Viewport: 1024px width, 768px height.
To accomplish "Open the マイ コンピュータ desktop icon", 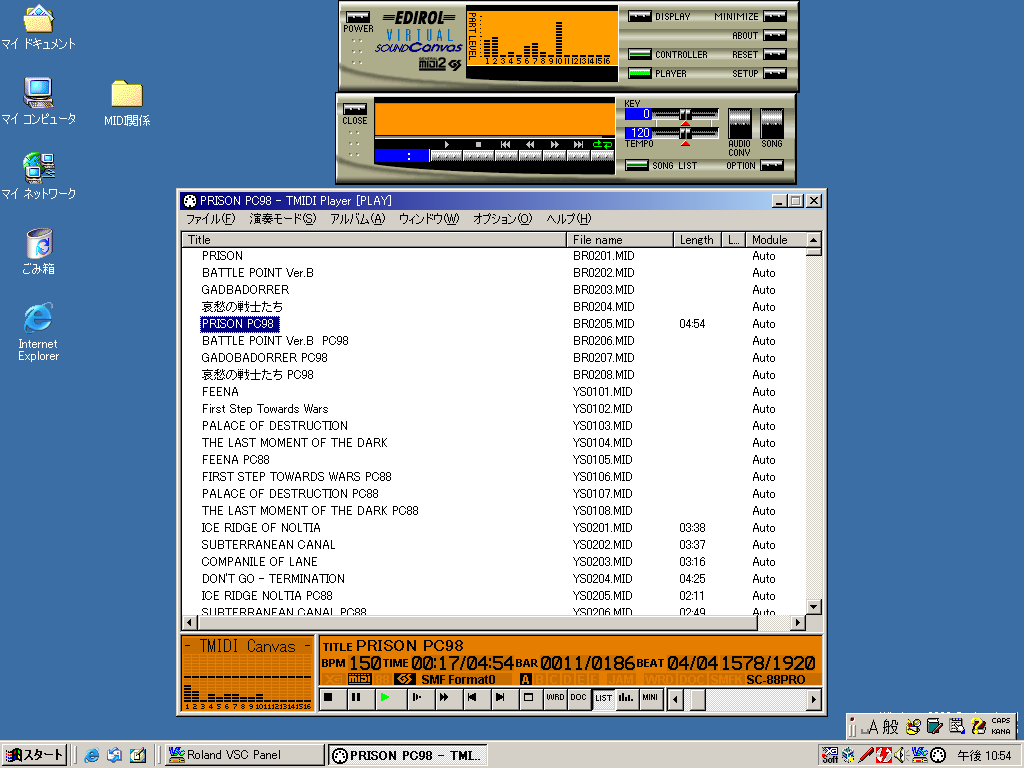I will coord(39,101).
